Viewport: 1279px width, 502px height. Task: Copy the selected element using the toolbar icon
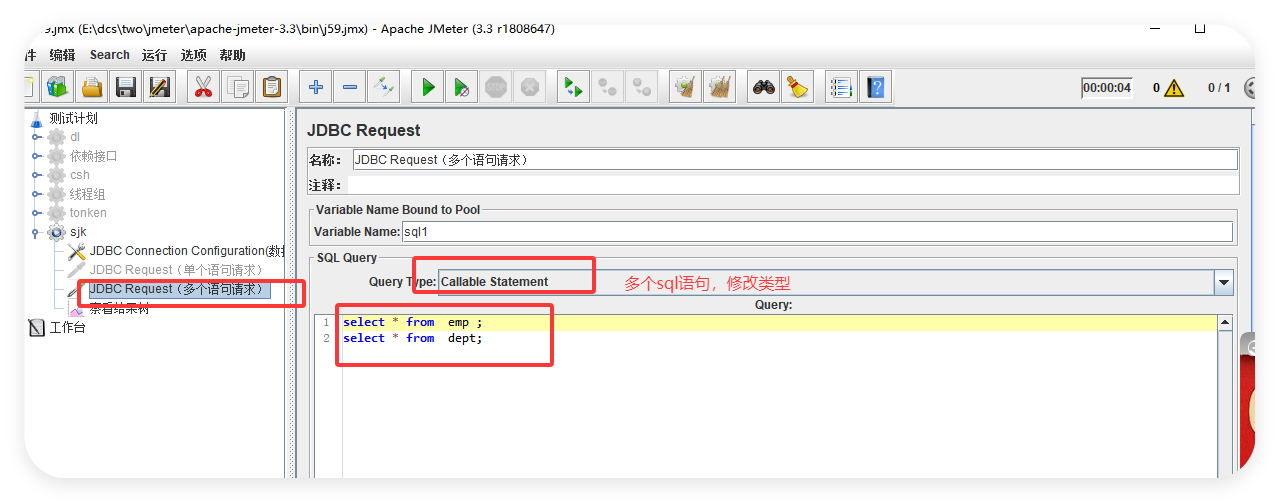(x=237, y=87)
